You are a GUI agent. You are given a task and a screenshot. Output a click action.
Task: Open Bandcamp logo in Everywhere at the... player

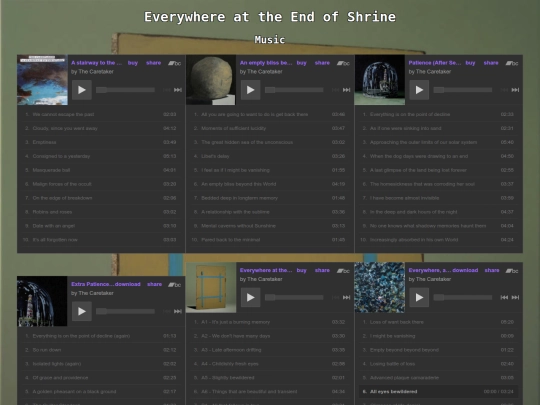click(343, 271)
